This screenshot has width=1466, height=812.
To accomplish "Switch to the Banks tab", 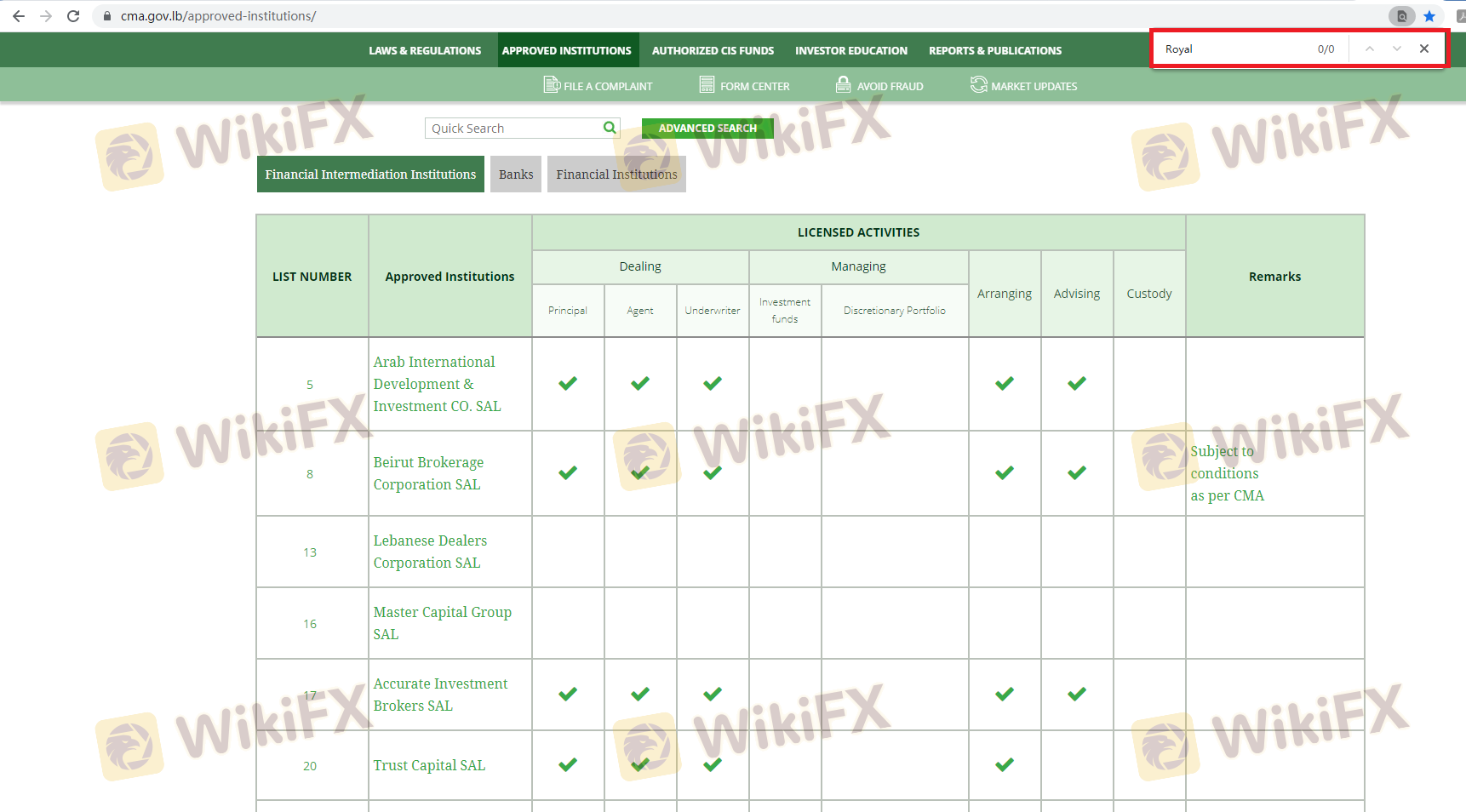I will 516,174.
